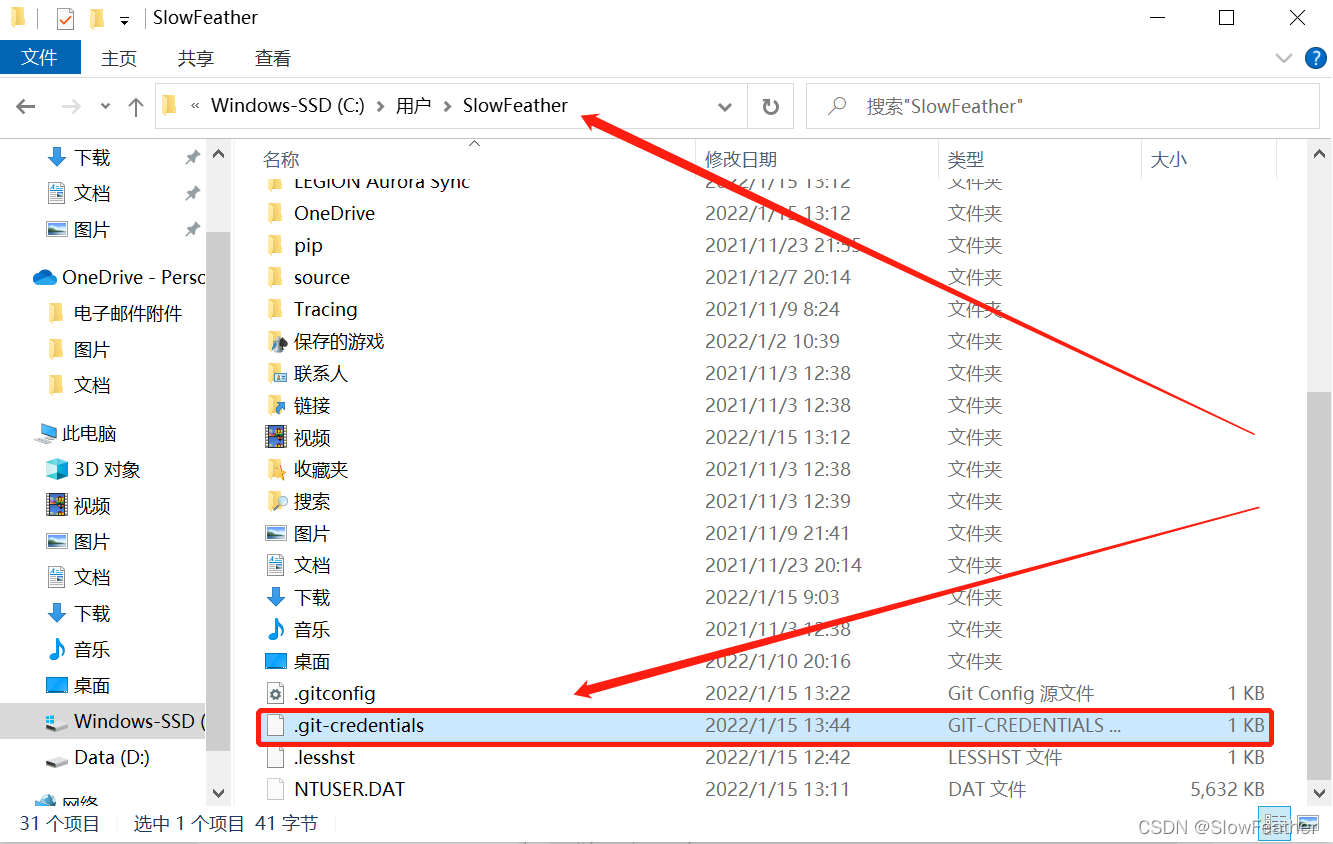Select the 视频 folder icon in file list

(276, 437)
